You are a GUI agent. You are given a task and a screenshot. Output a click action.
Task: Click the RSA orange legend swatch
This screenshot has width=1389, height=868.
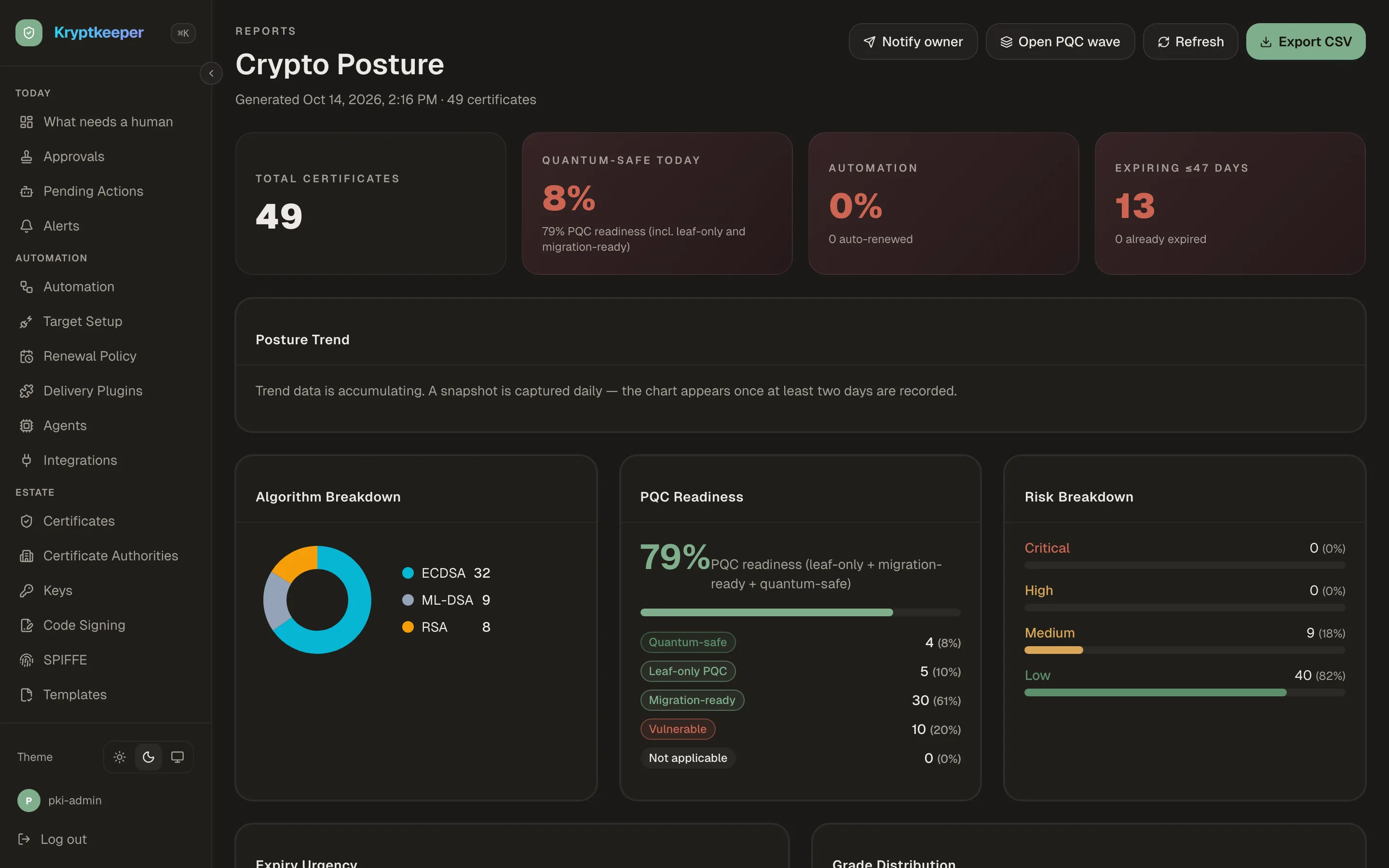(408, 627)
